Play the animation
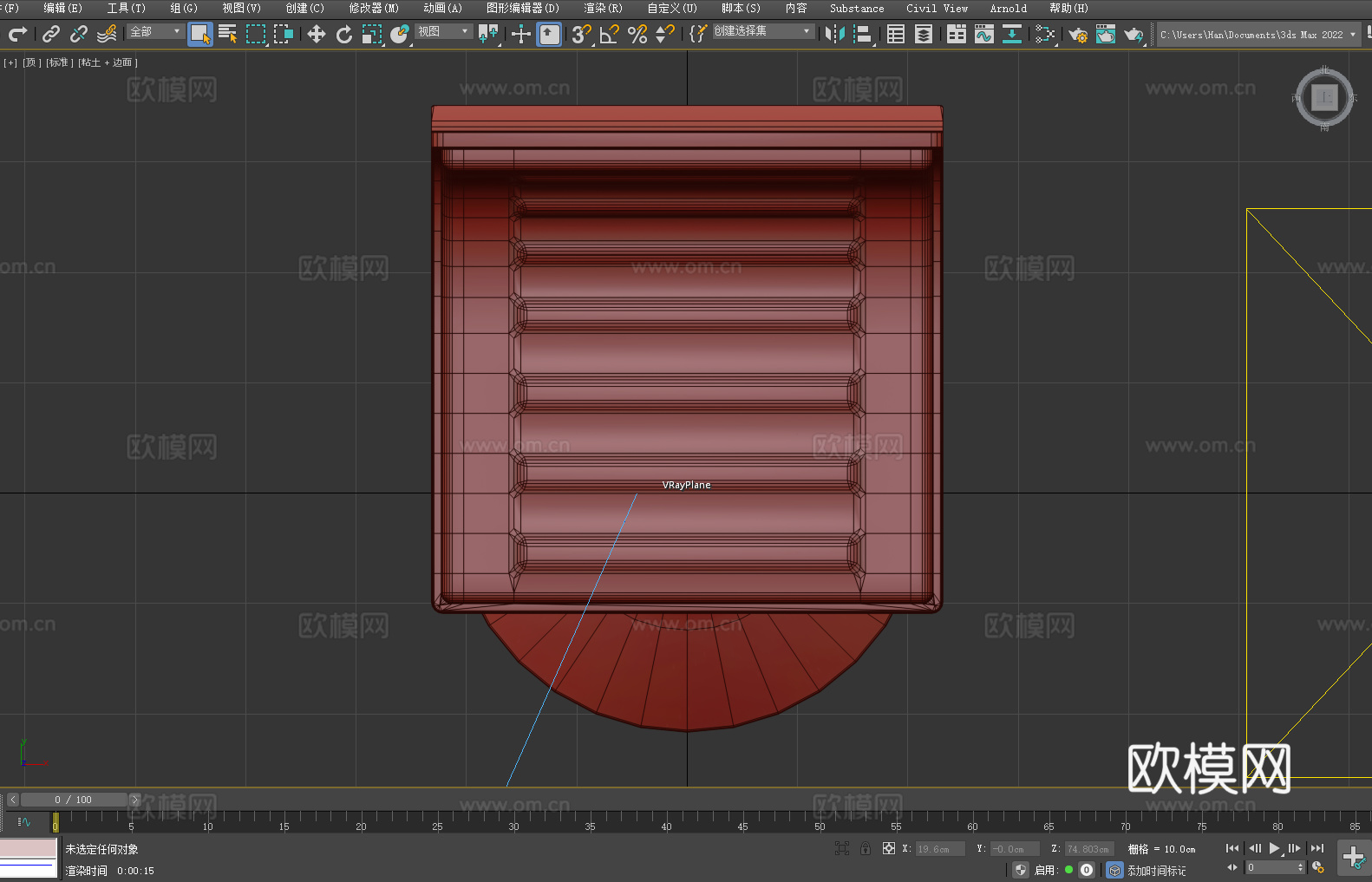The width and height of the screenshot is (1372, 882). click(1274, 848)
